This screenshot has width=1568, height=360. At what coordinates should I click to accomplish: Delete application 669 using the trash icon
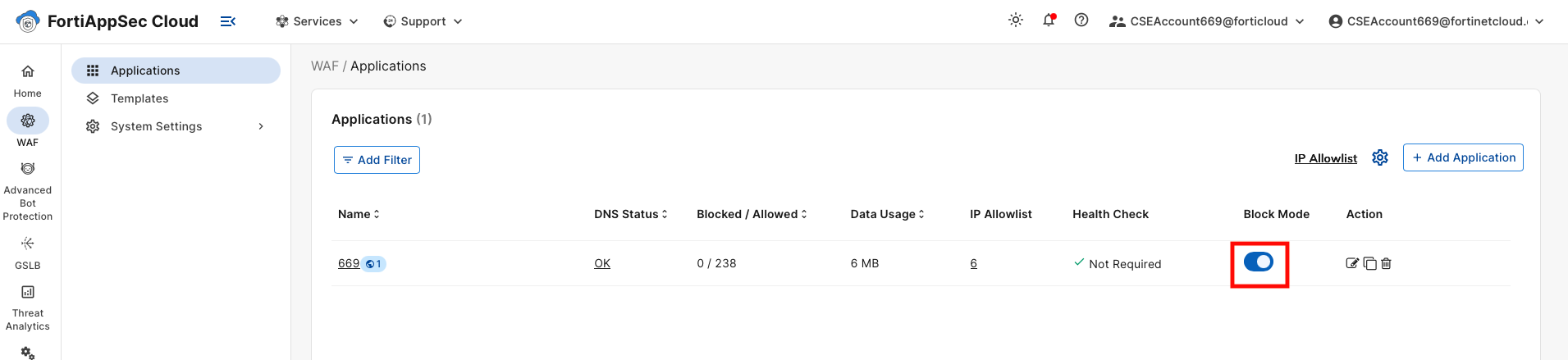click(1386, 263)
